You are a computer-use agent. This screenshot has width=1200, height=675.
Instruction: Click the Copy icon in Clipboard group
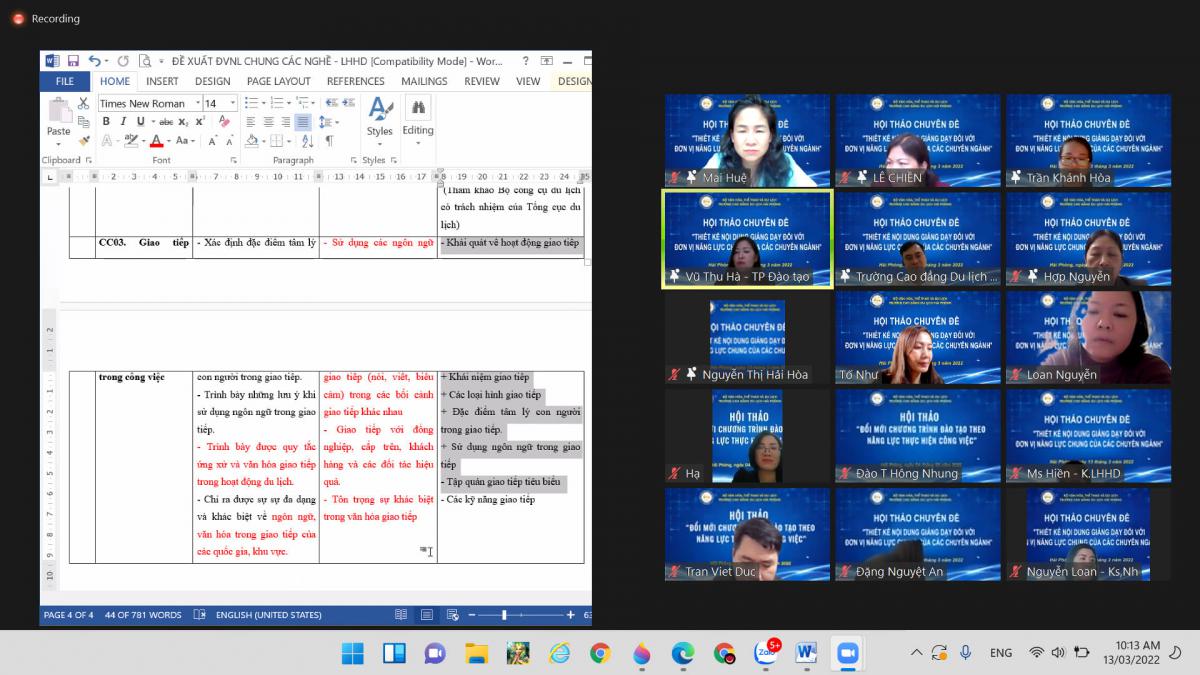tap(83, 121)
